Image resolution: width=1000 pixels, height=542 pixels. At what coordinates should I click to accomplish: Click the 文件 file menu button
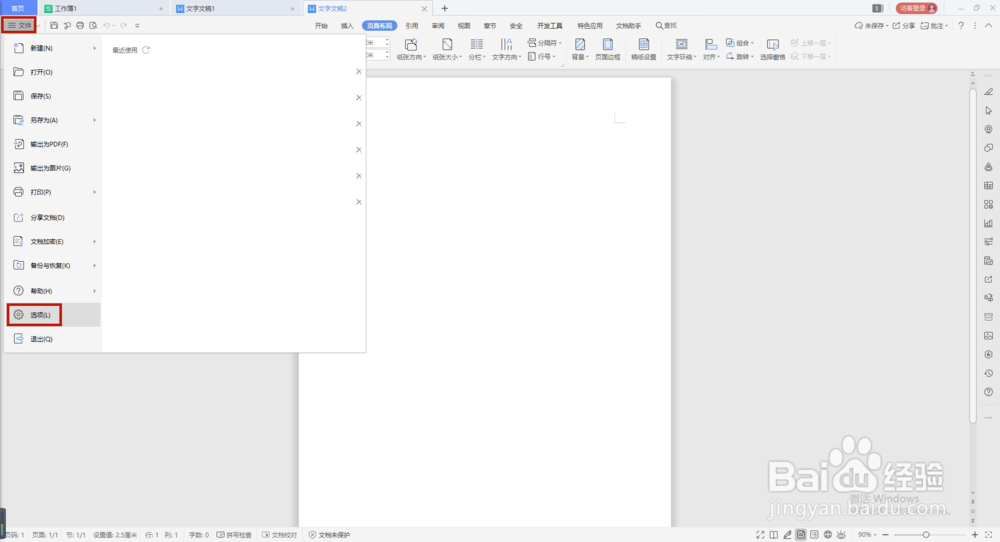click(19, 26)
